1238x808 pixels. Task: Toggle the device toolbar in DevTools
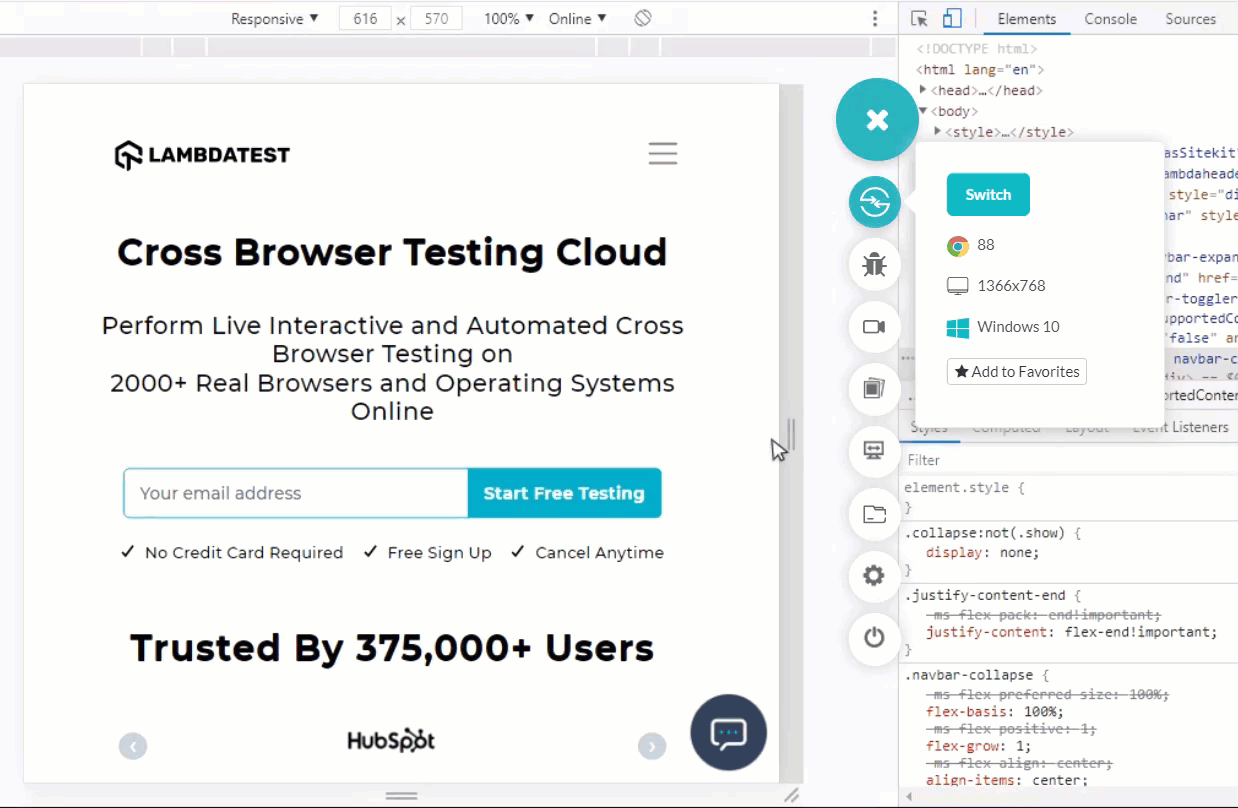click(951, 17)
